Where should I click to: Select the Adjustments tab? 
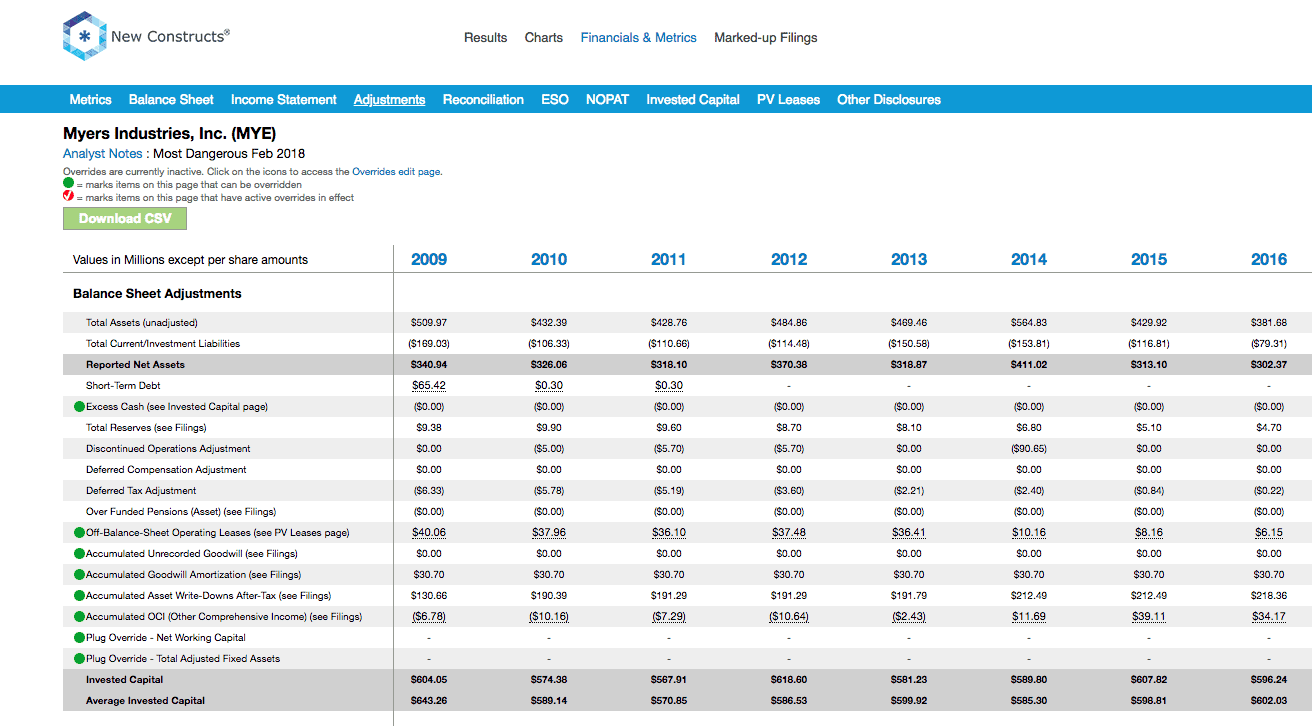click(x=389, y=100)
